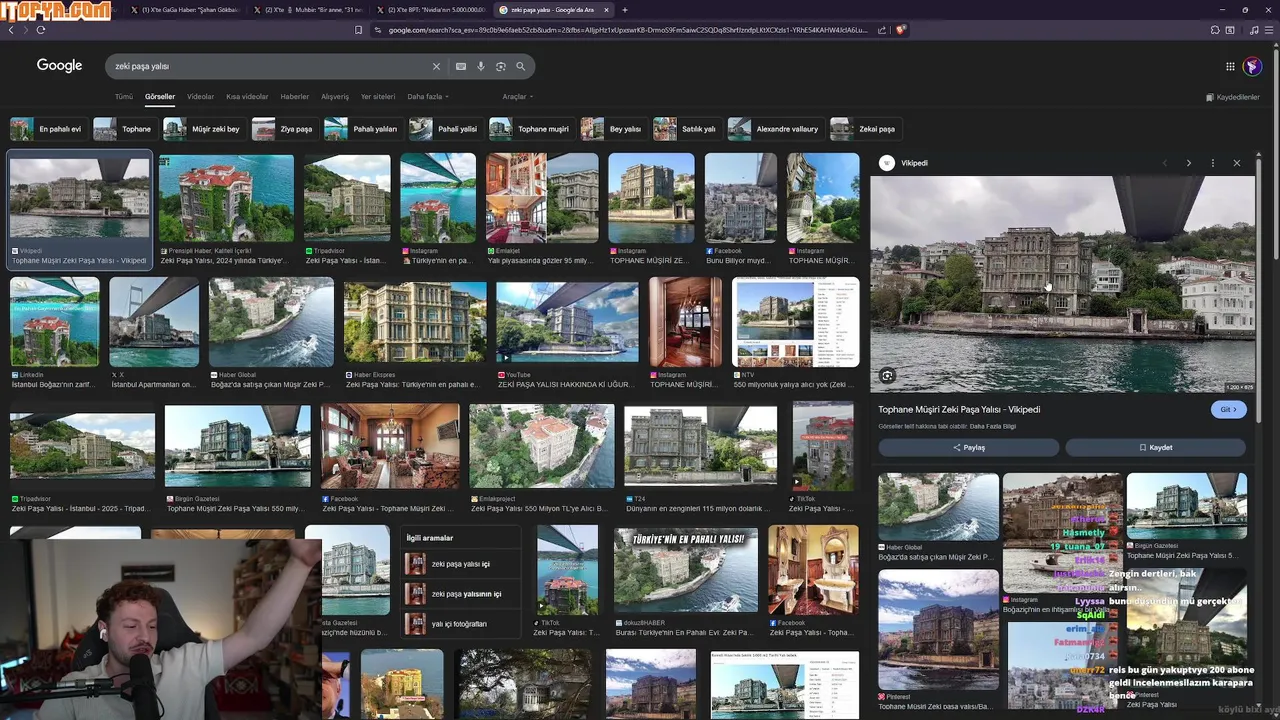The height and width of the screenshot is (720, 1280).
Task: Click in the 'zeki paşa yalısı' search field
Action: tap(270, 66)
